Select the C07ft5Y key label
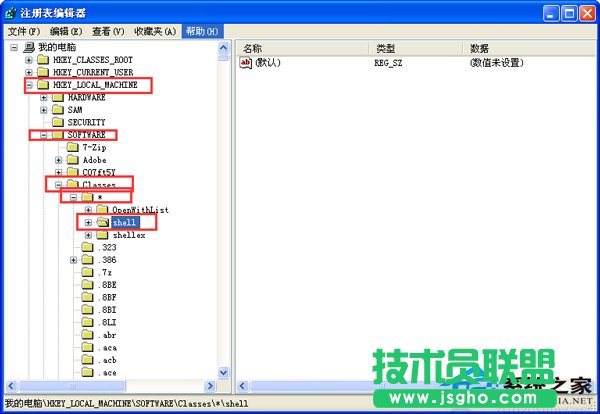Image resolution: width=600 pixels, height=414 pixels. click(99, 172)
